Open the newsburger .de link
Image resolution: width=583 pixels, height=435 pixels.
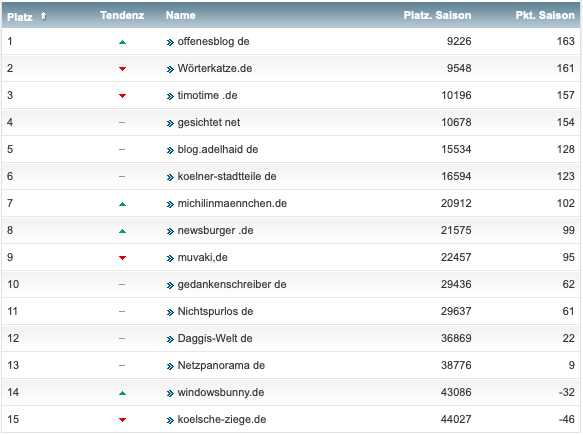(215, 231)
